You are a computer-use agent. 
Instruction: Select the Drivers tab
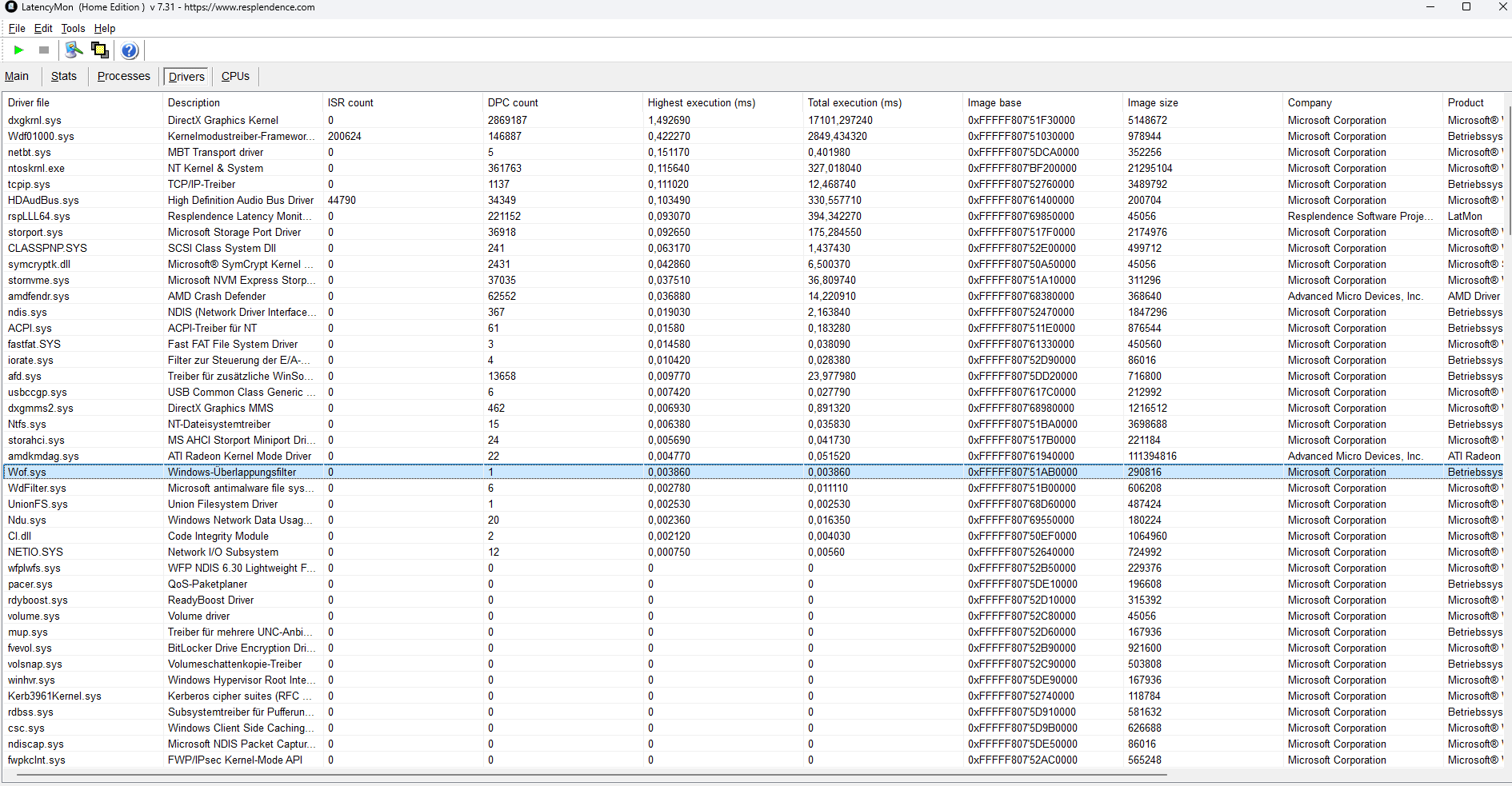pos(186,77)
